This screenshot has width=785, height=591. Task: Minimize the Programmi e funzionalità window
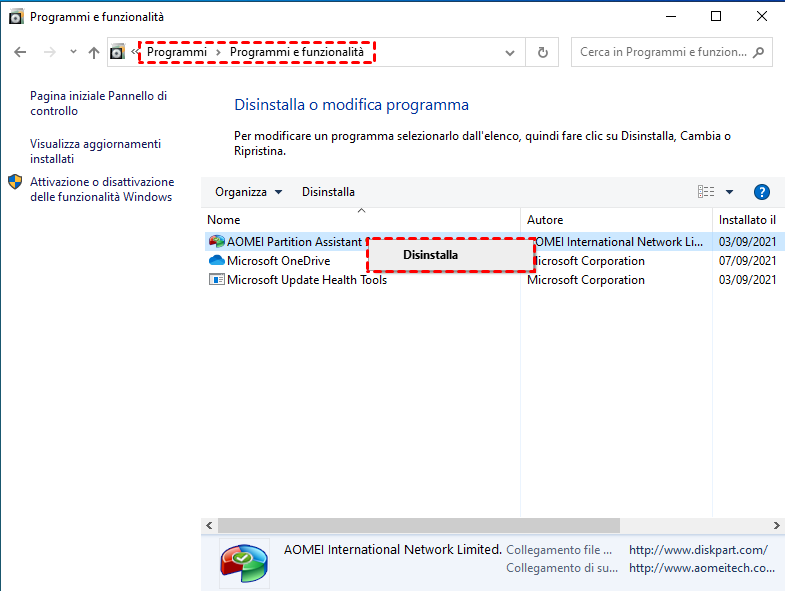(671, 17)
